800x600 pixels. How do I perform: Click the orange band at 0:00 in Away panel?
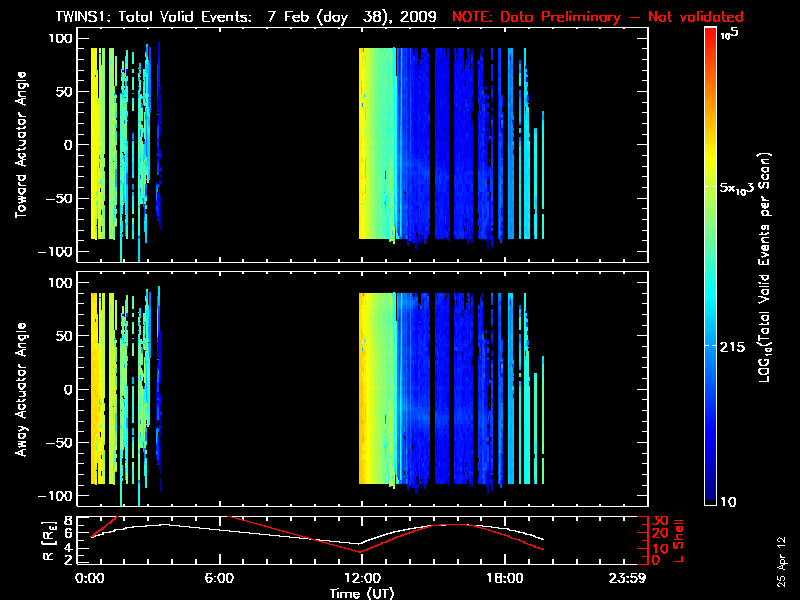[x=96, y=390]
